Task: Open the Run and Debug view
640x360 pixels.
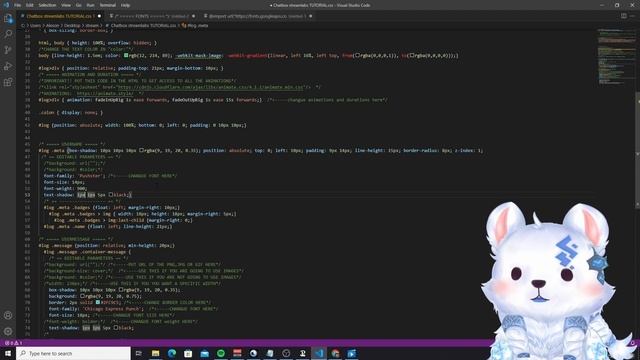Action: tap(8, 66)
